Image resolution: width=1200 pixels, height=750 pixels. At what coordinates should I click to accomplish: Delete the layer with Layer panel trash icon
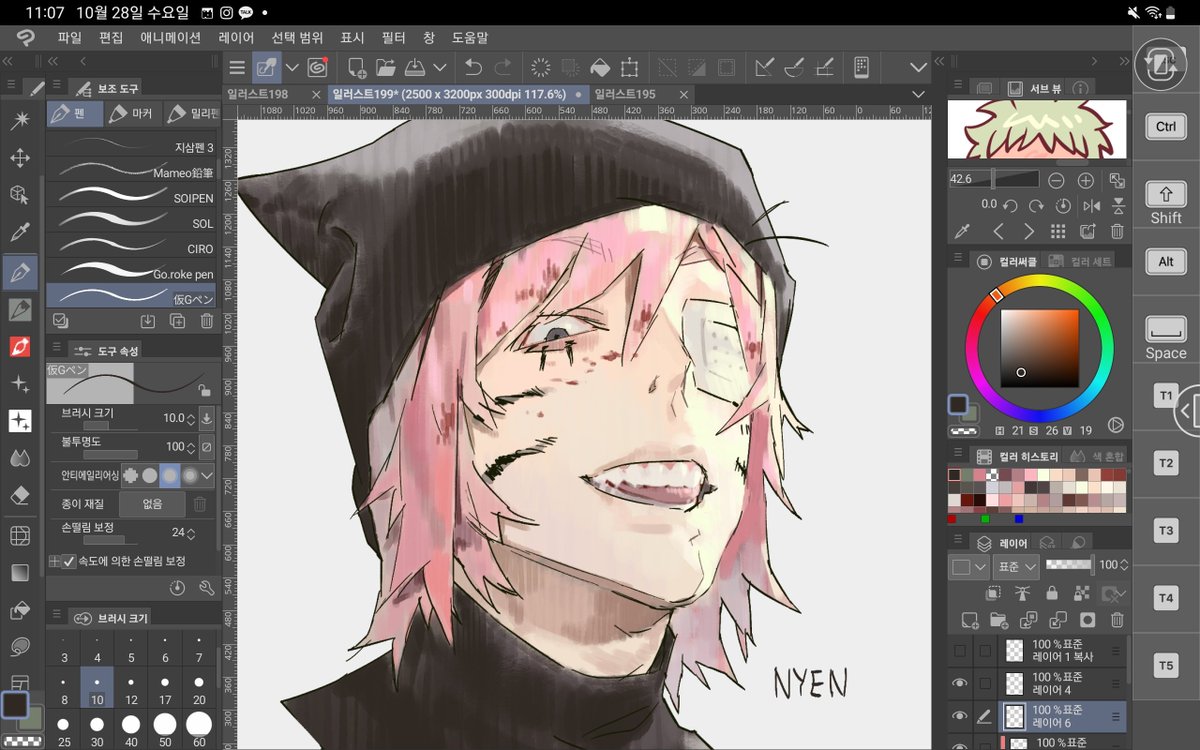(x=1117, y=620)
